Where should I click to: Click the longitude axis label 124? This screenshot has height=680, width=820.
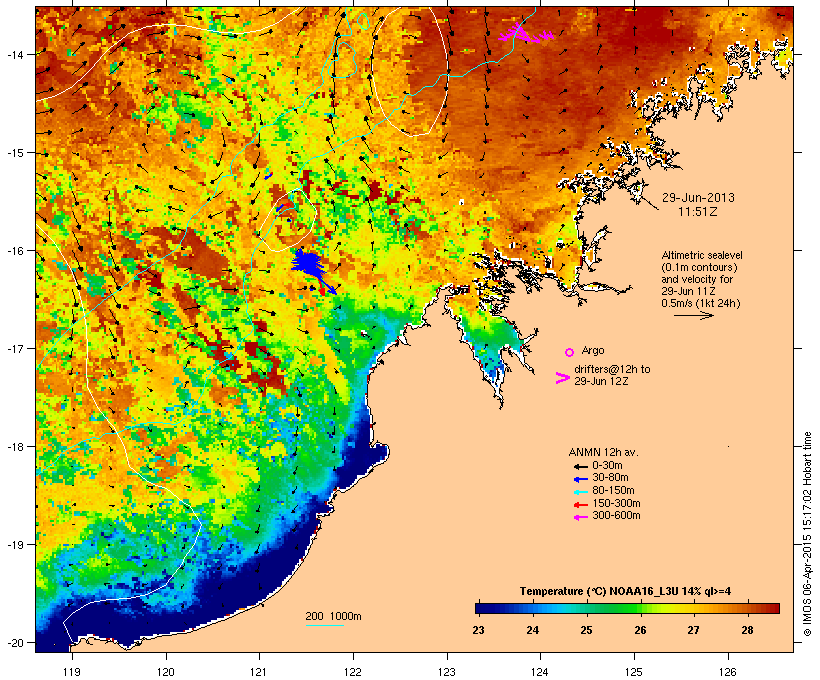pos(540,672)
